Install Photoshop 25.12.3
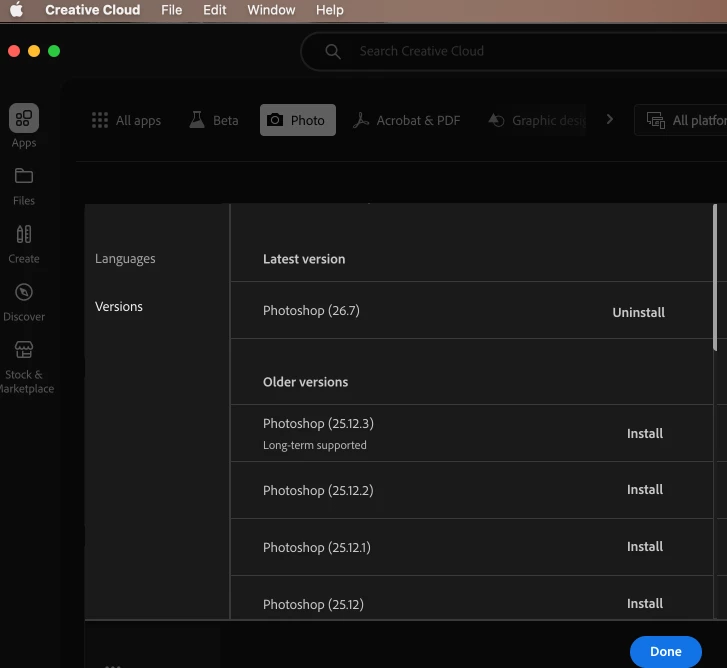 tap(644, 433)
